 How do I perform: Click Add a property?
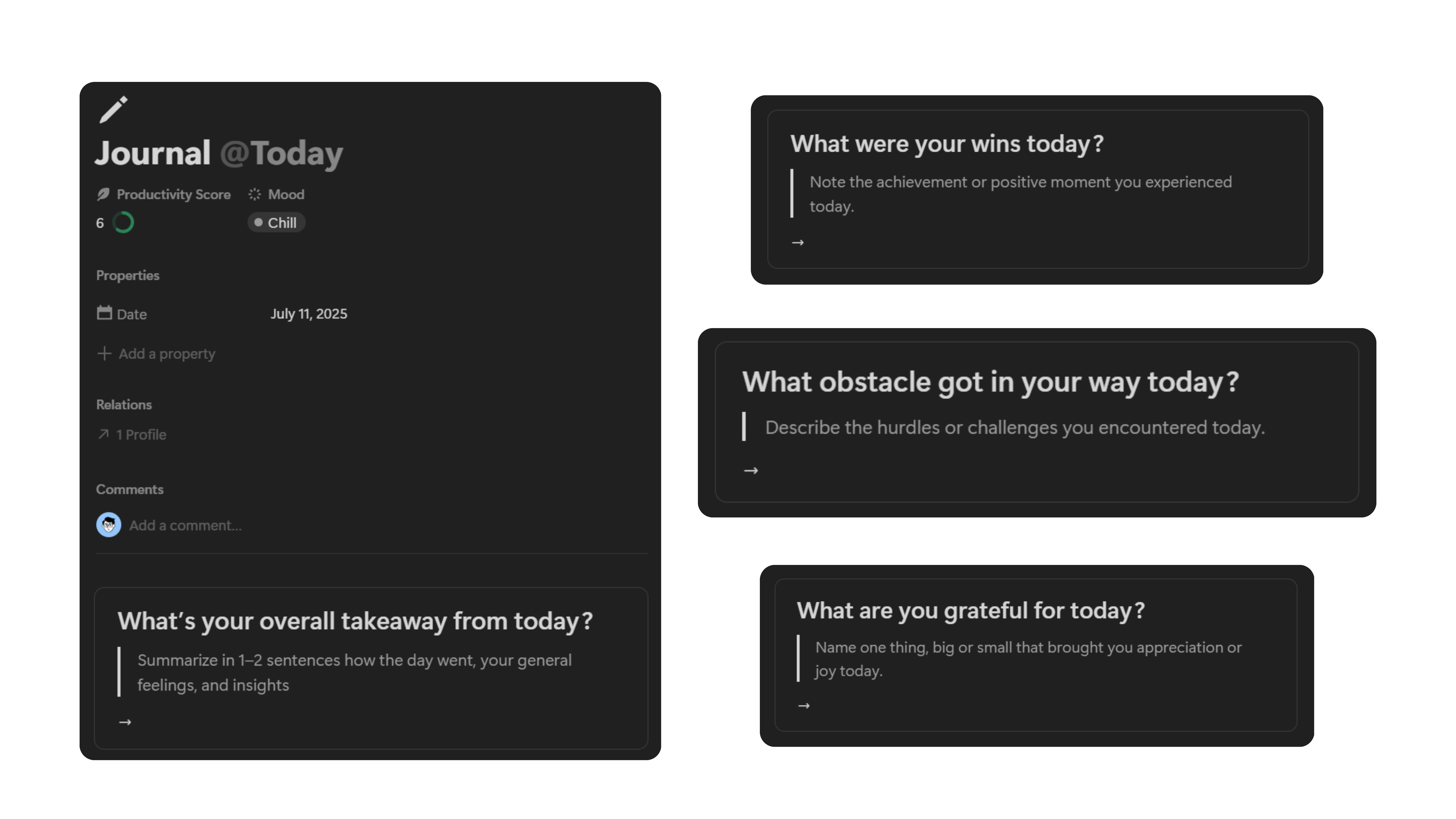pyautogui.click(x=167, y=354)
